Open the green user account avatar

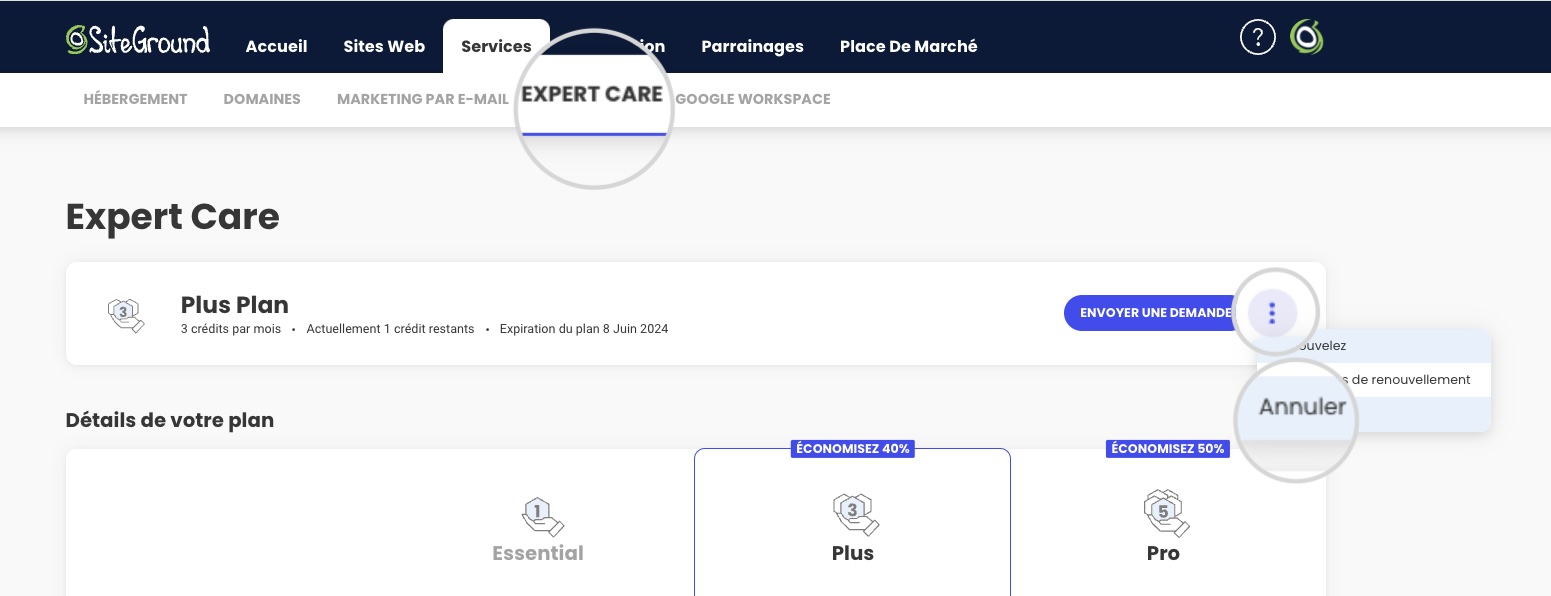(x=1306, y=38)
